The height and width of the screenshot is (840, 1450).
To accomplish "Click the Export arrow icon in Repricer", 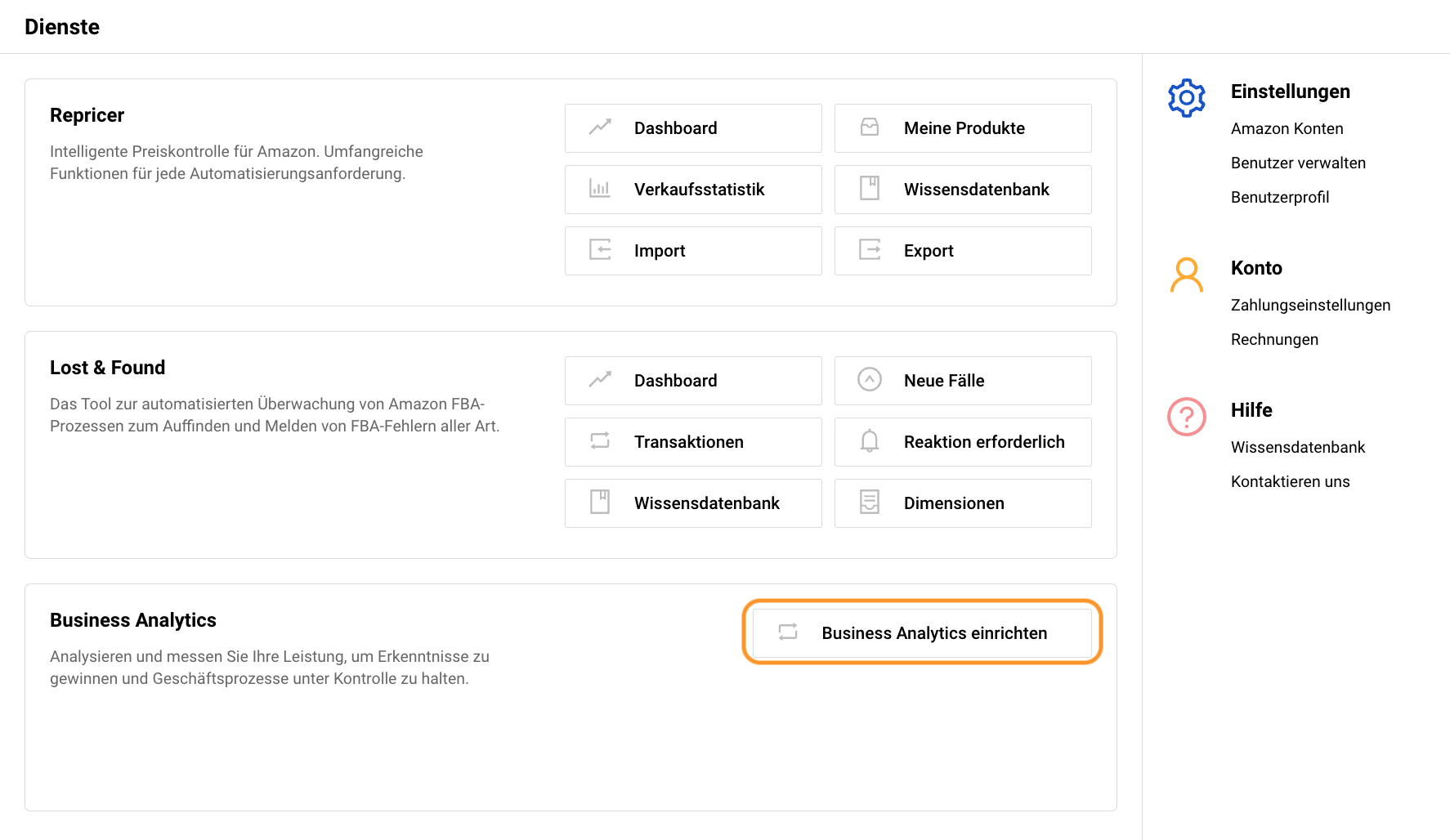I will 870,250.
